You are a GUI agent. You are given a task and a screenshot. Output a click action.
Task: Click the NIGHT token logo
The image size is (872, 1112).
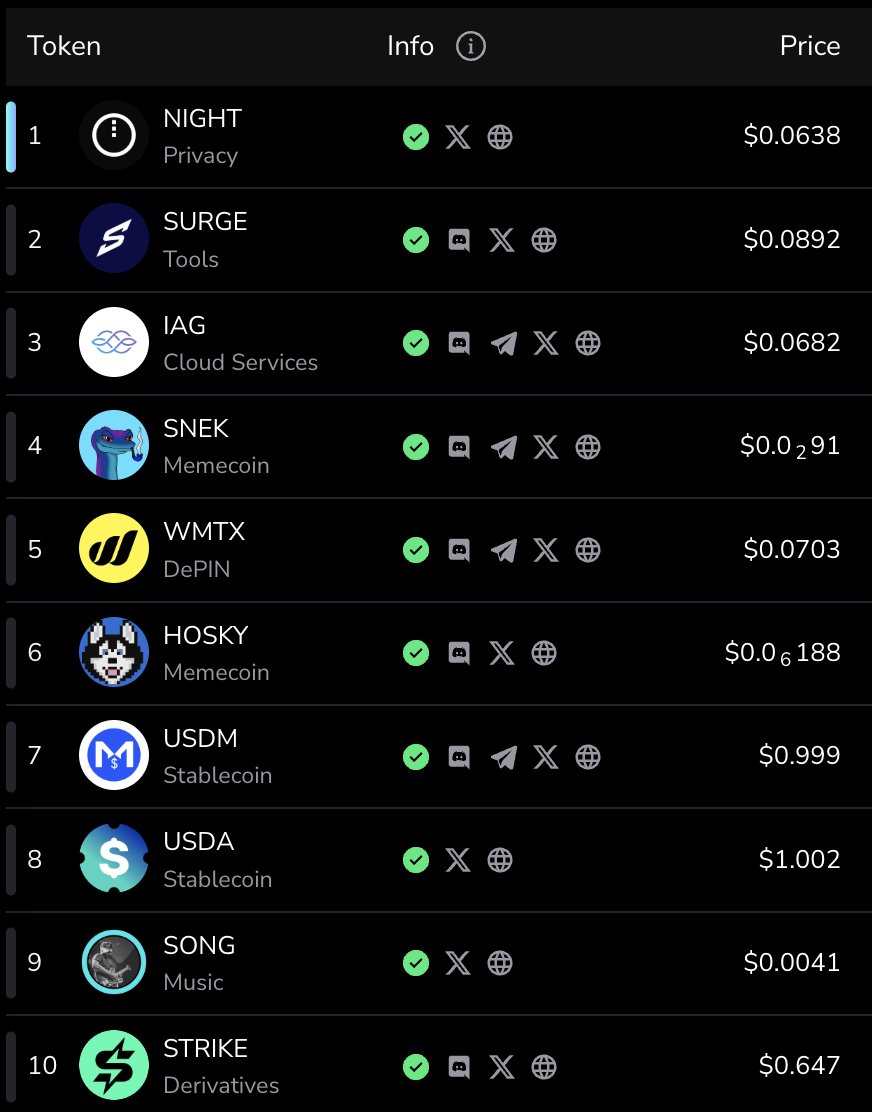(x=113, y=136)
